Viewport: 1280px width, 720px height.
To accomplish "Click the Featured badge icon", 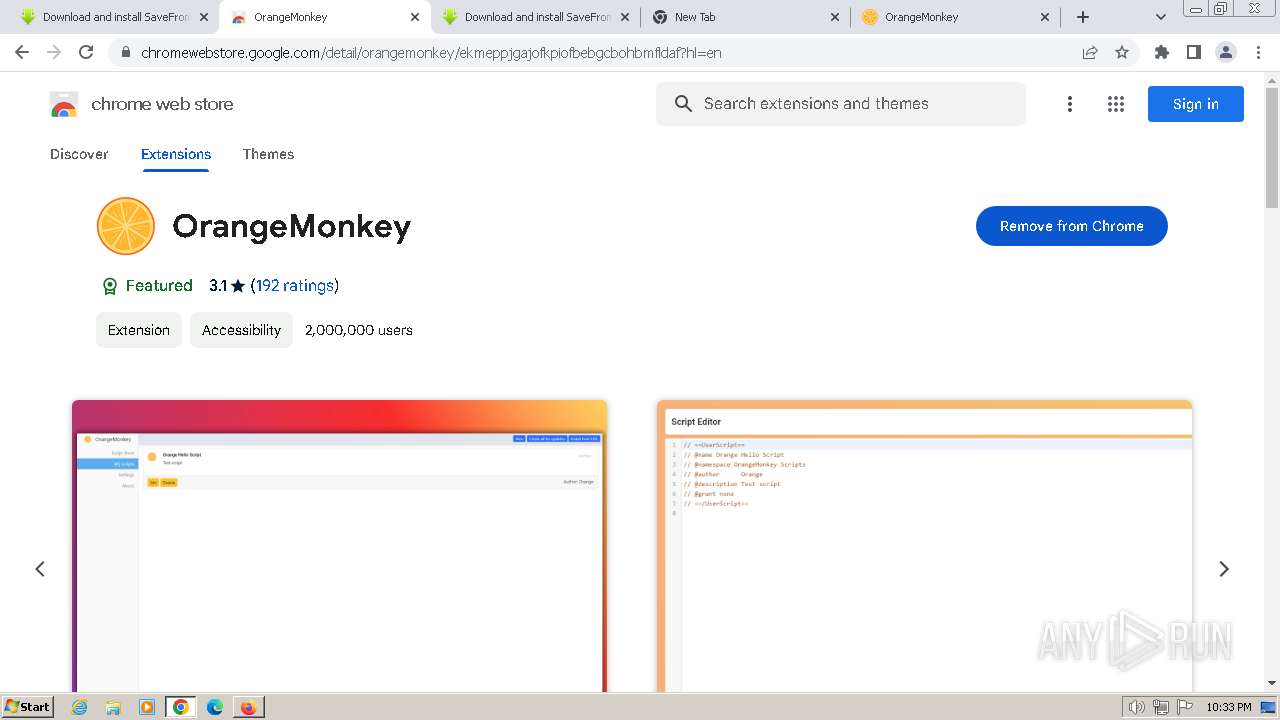I will pos(110,286).
